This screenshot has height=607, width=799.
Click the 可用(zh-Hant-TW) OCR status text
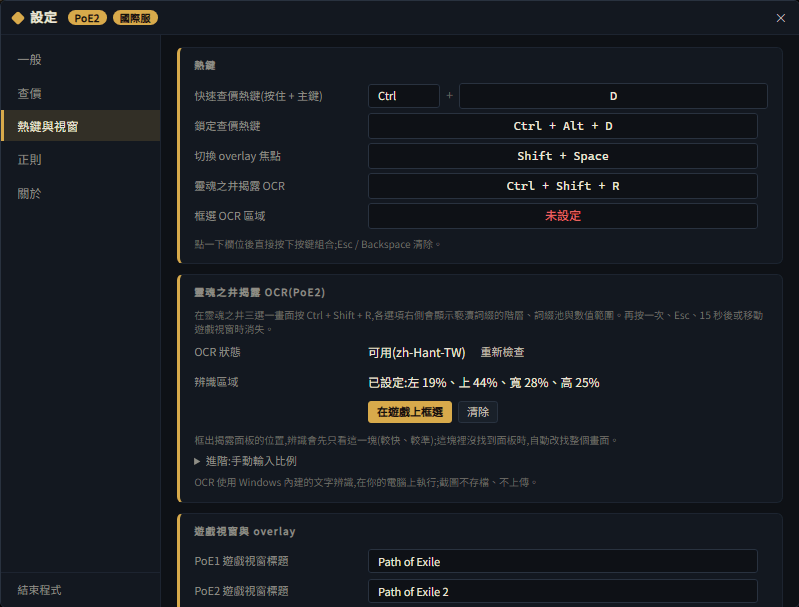click(x=416, y=352)
